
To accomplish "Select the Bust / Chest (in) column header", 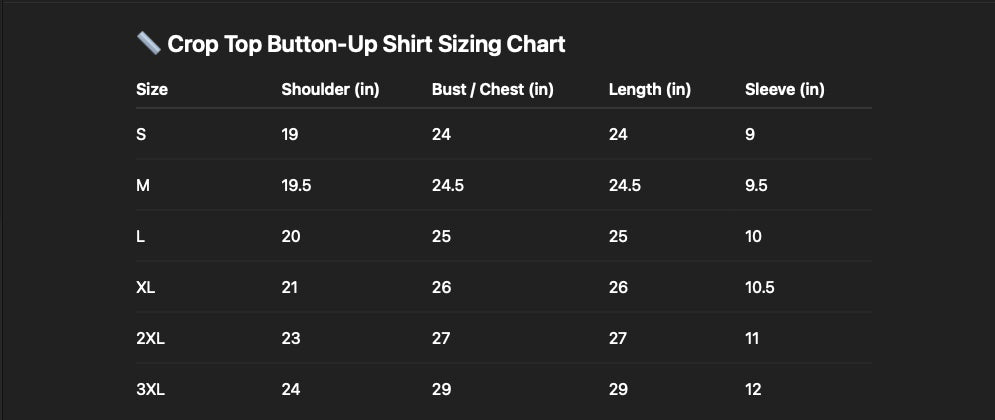I will coord(492,89).
